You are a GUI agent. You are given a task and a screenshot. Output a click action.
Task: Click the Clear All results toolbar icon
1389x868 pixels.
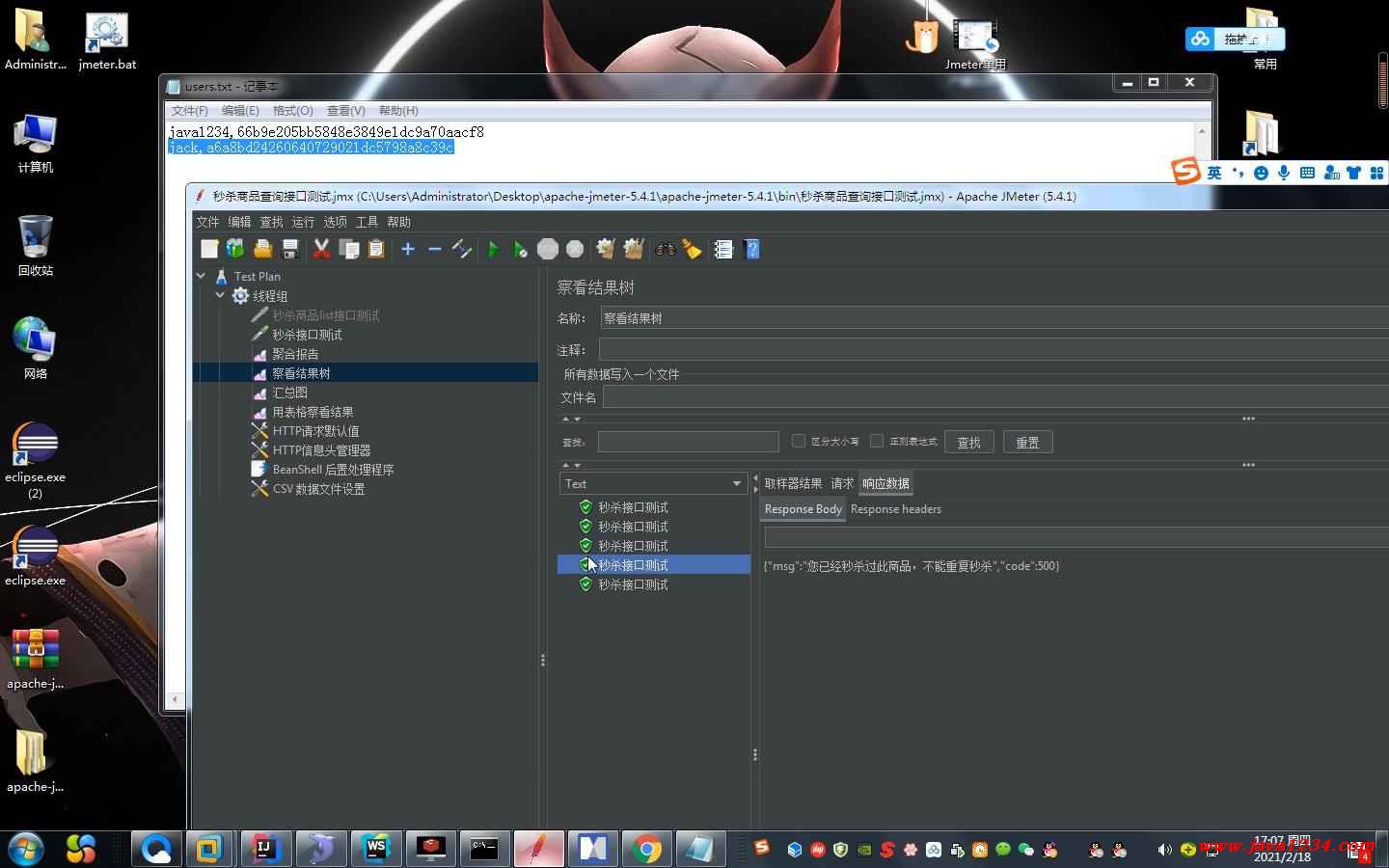coord(634,249)
